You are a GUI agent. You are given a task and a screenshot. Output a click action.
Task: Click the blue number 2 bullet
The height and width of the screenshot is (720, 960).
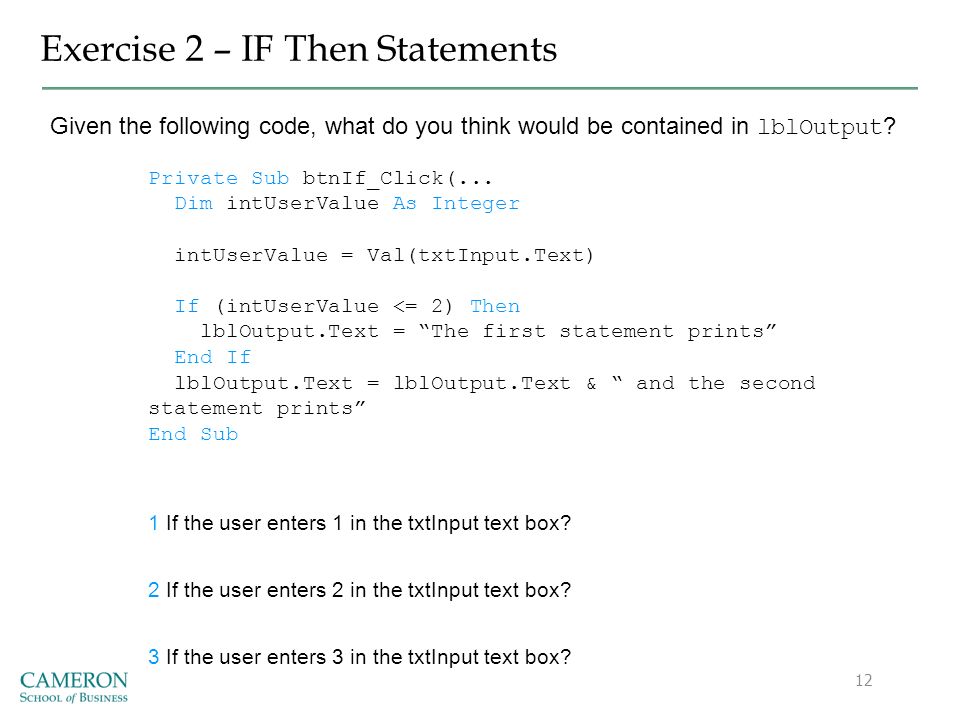(154, 590)
